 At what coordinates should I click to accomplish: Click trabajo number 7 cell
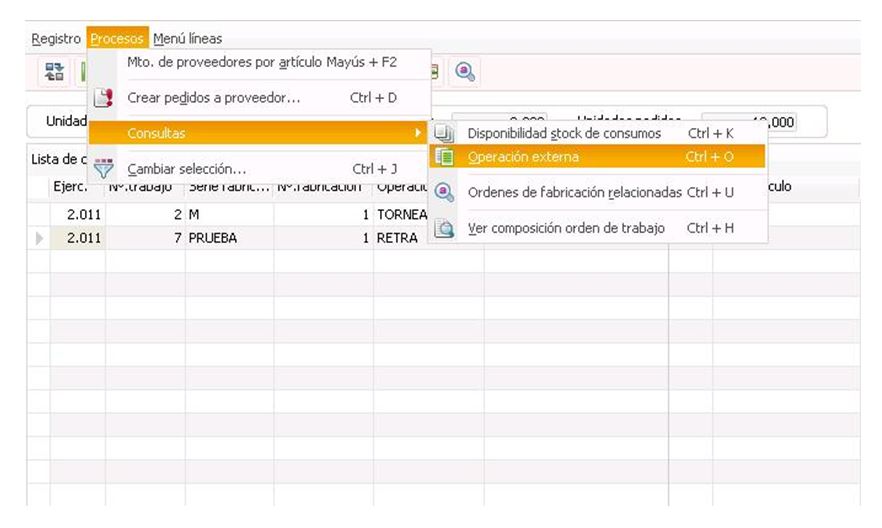click(x=145, y=238)
